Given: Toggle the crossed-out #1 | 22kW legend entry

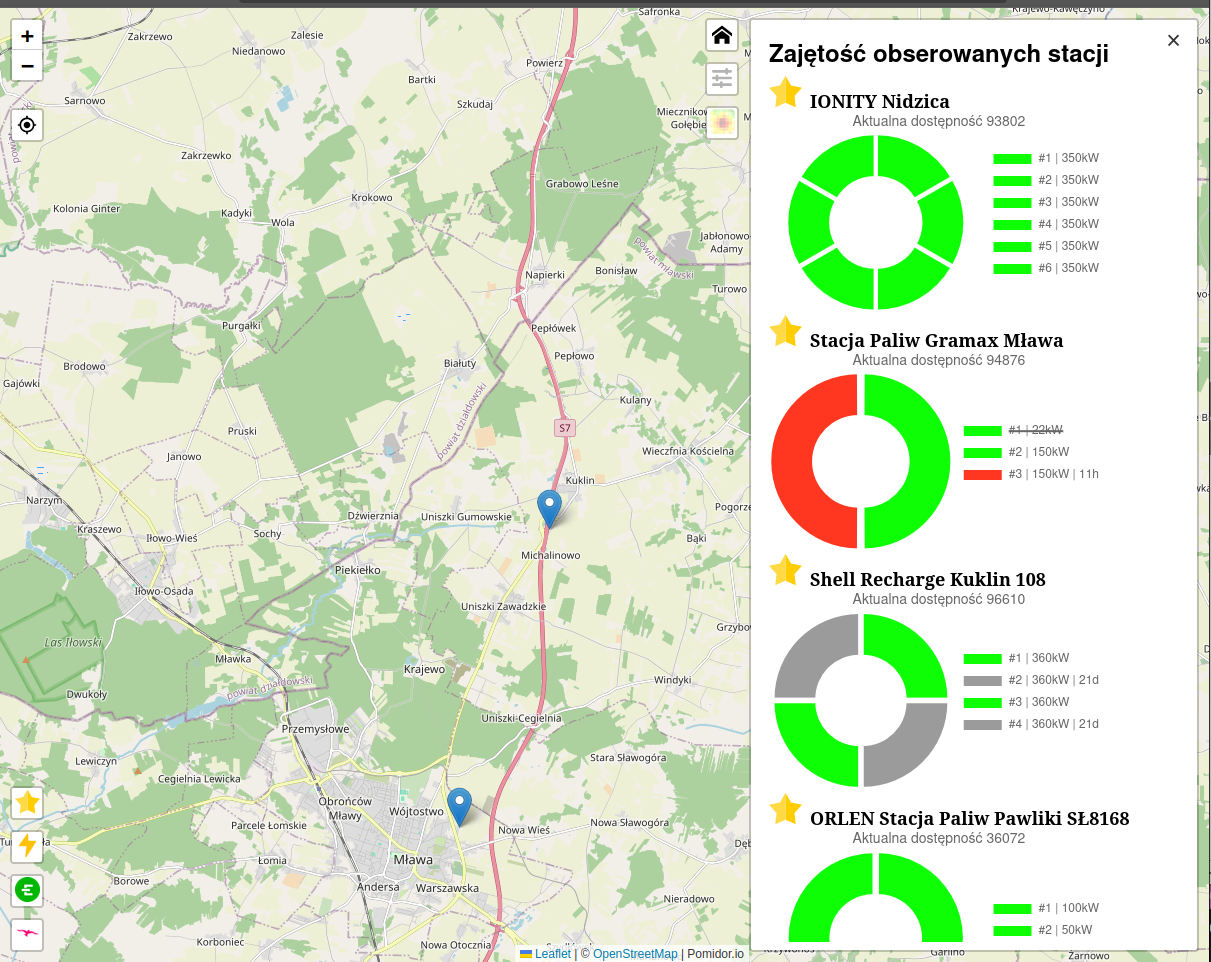Looking at the screenshot, I should (x=1013, y=430).
